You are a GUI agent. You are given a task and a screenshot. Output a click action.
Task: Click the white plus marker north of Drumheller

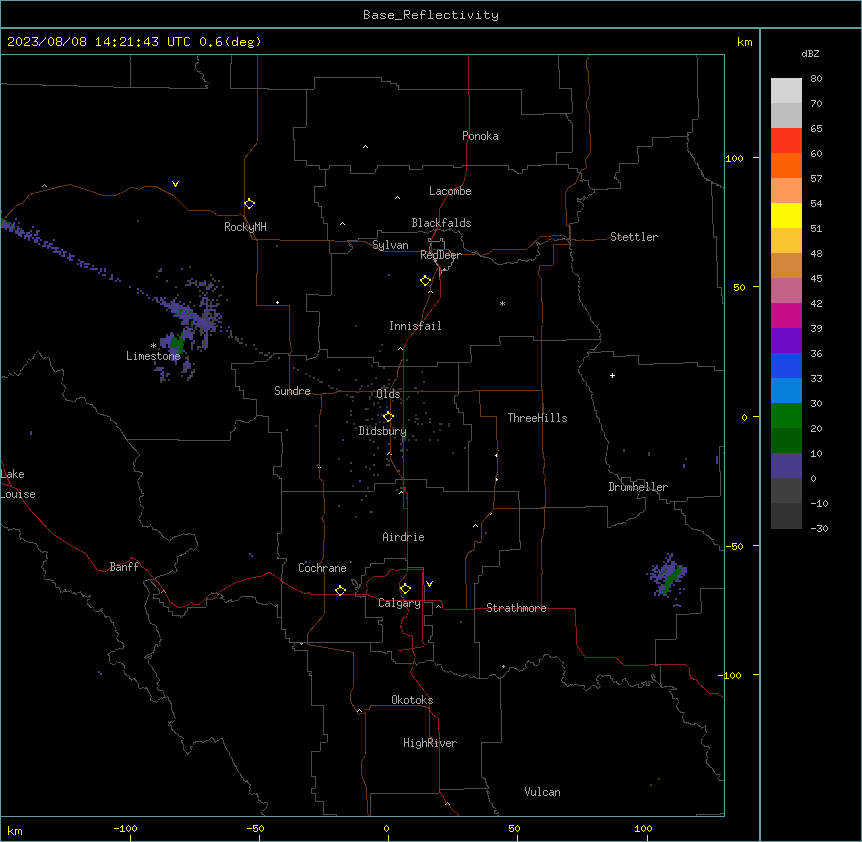pos(612,375)
